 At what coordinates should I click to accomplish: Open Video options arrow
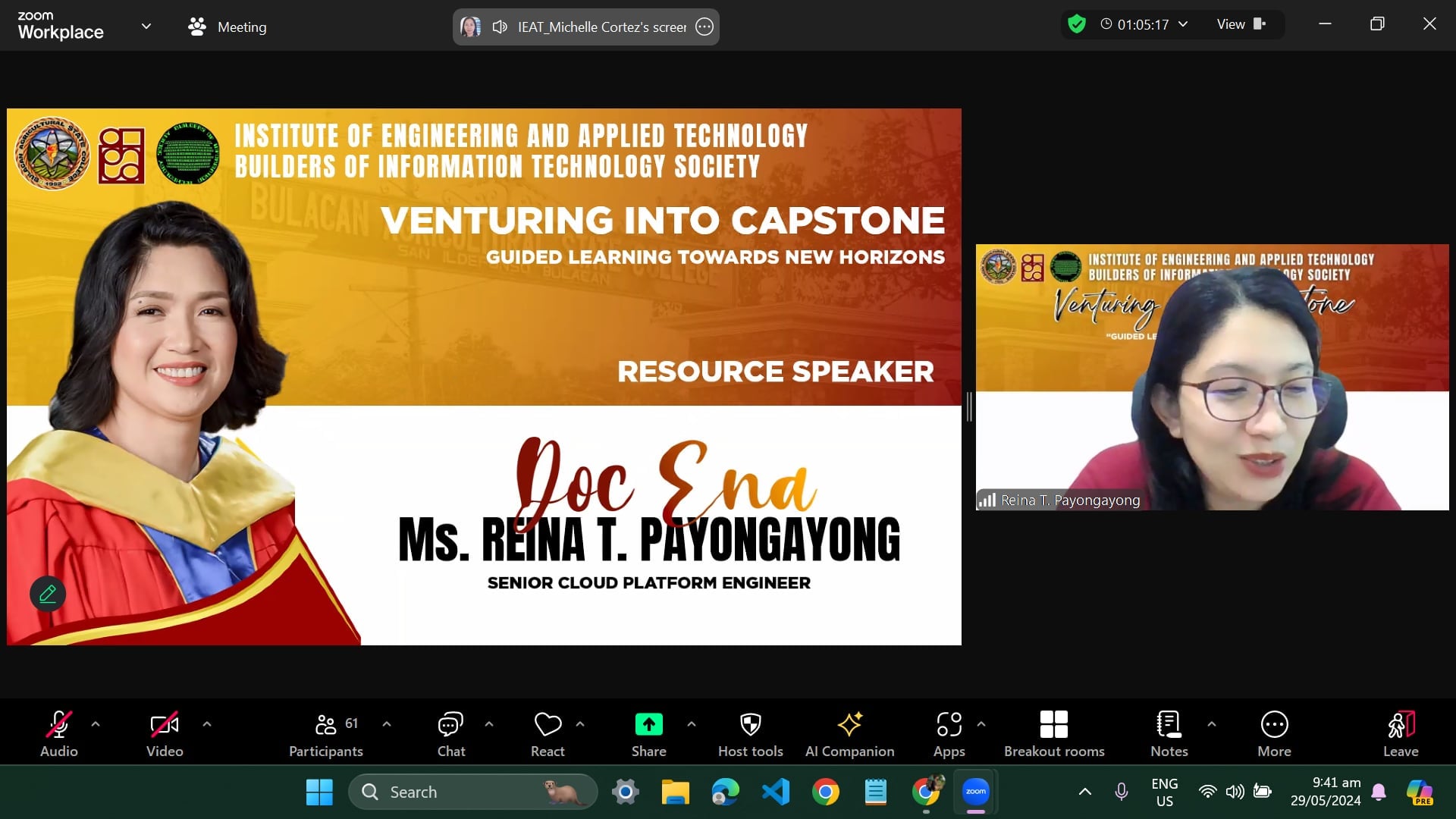tap(207, 724)
